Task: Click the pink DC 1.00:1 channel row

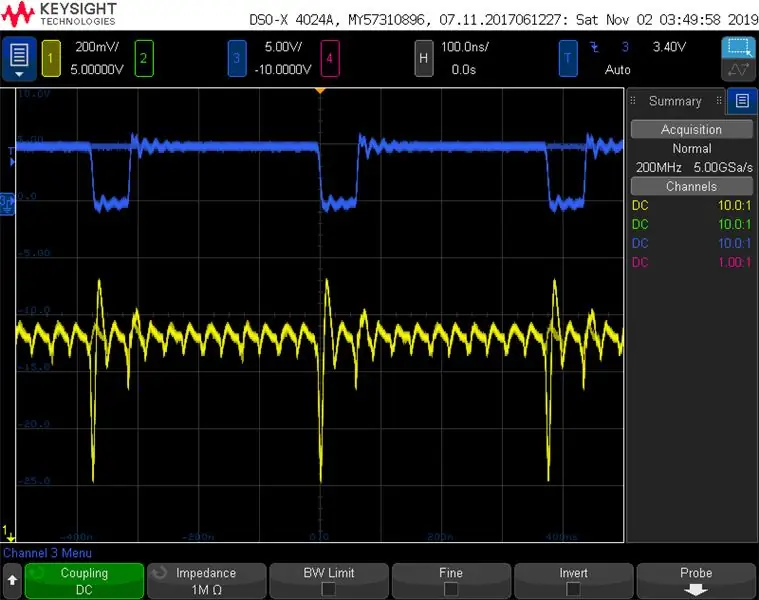Action: [691, 262]
